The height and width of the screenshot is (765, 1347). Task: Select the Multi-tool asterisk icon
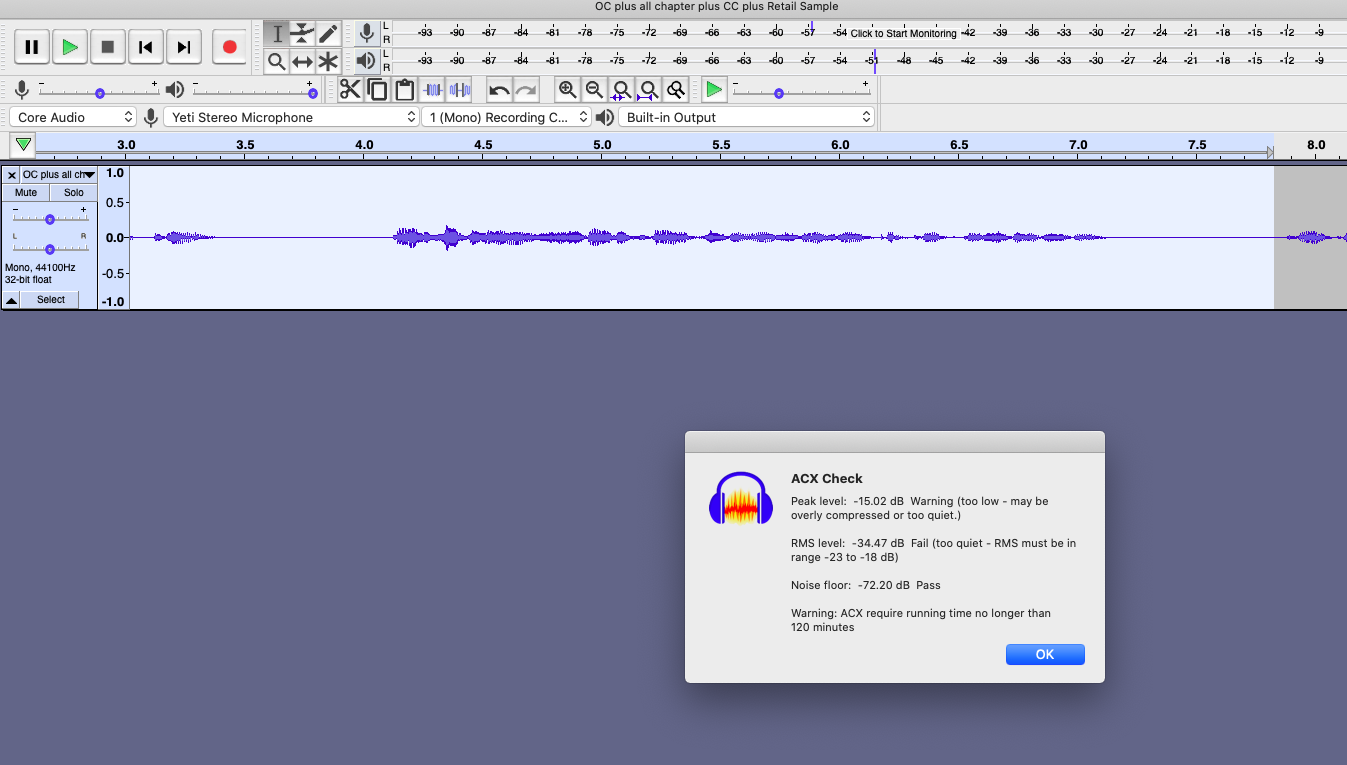(328, 62)
